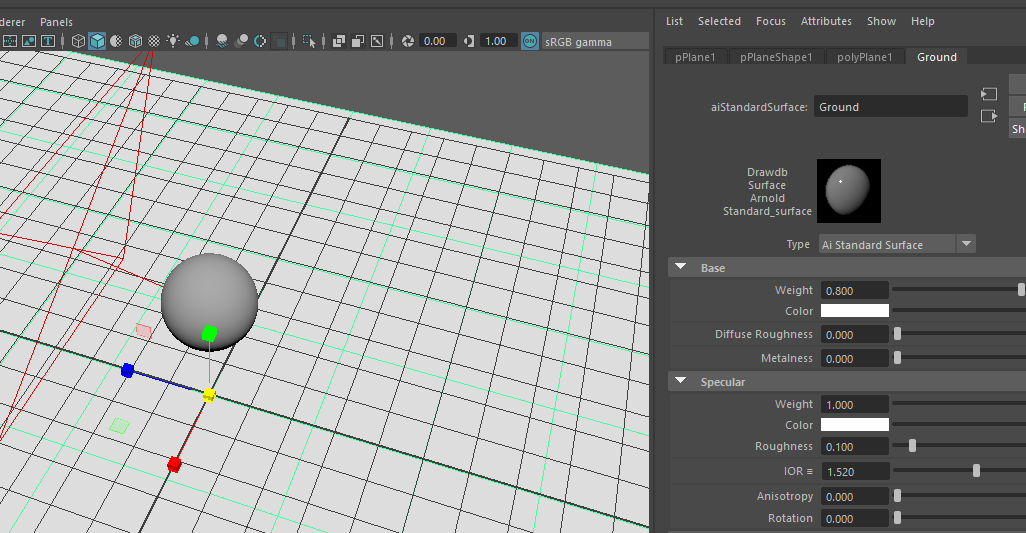Image resolution: width=1026 pixels, height=533 pixels.
Task: Click the Specular Weight 1.000 field
Action: tap(855, 405)
